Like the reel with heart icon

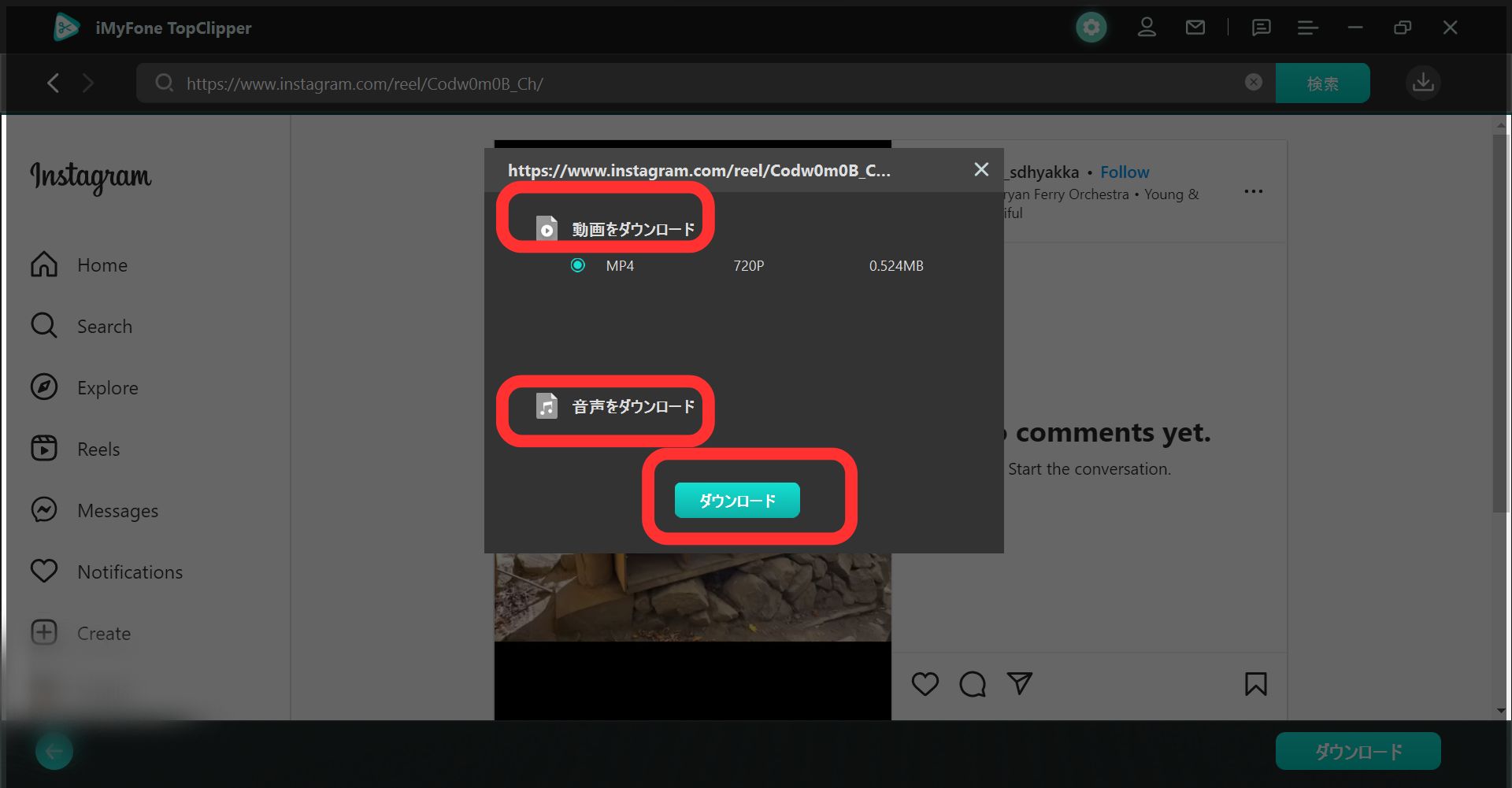point(925,684)
